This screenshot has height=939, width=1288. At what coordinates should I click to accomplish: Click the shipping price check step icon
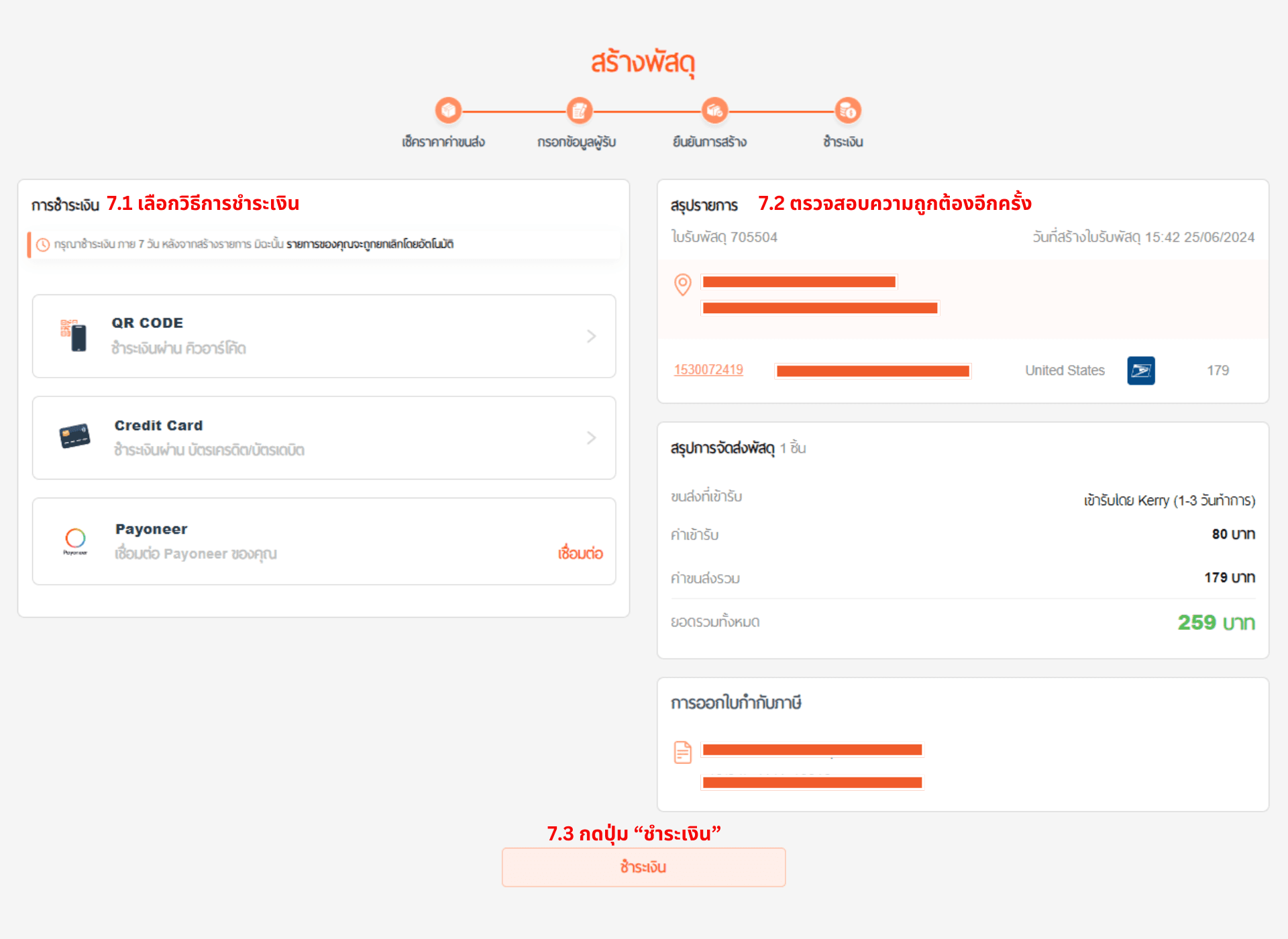coord(448,111)
